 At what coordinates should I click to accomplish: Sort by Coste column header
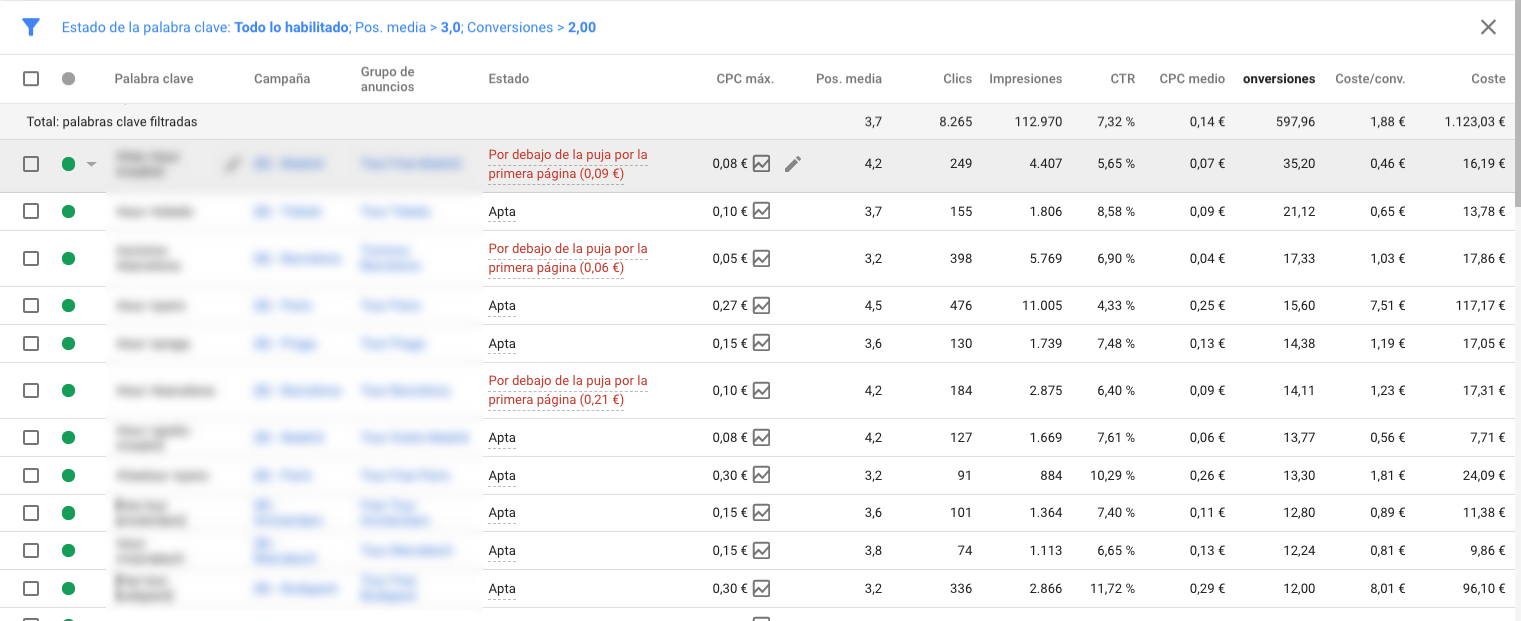click(x=1488, y=79)
